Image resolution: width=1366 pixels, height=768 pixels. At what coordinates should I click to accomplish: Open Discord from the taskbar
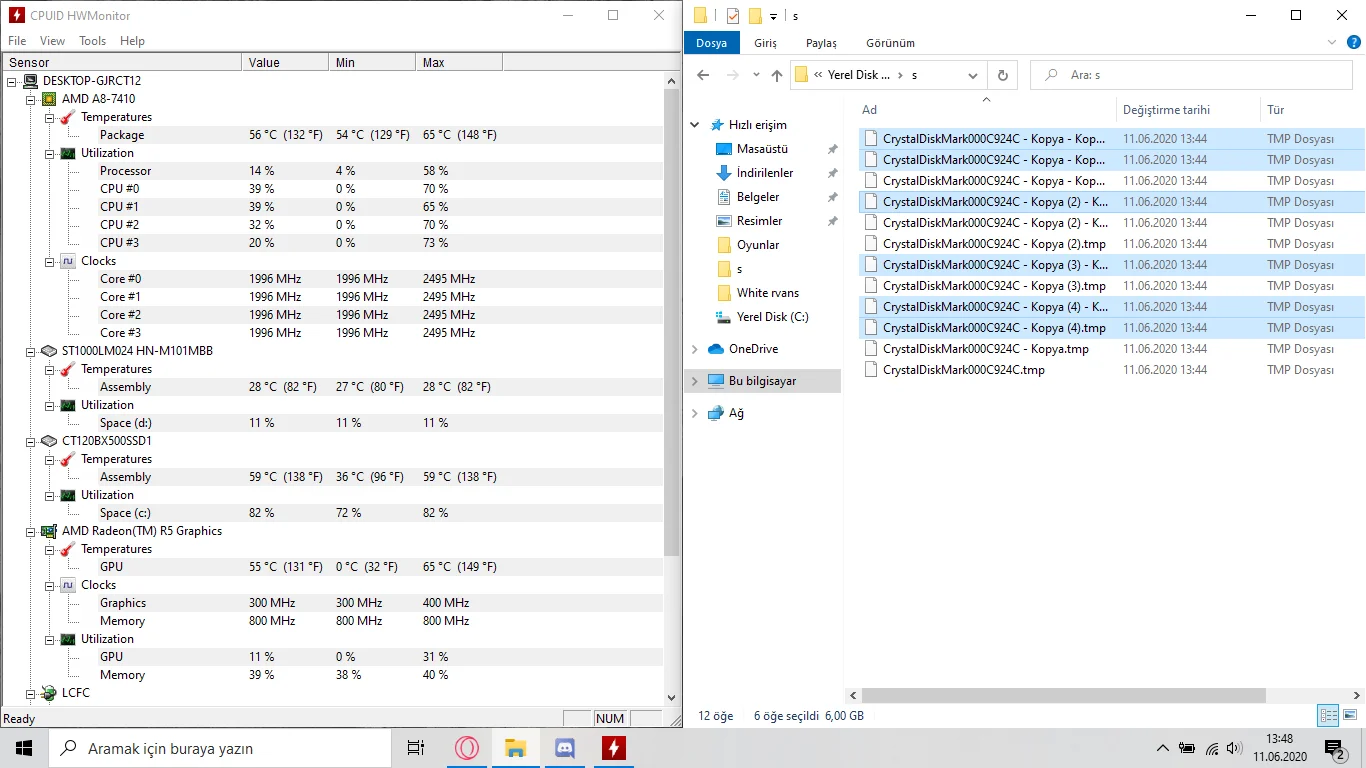564,748
